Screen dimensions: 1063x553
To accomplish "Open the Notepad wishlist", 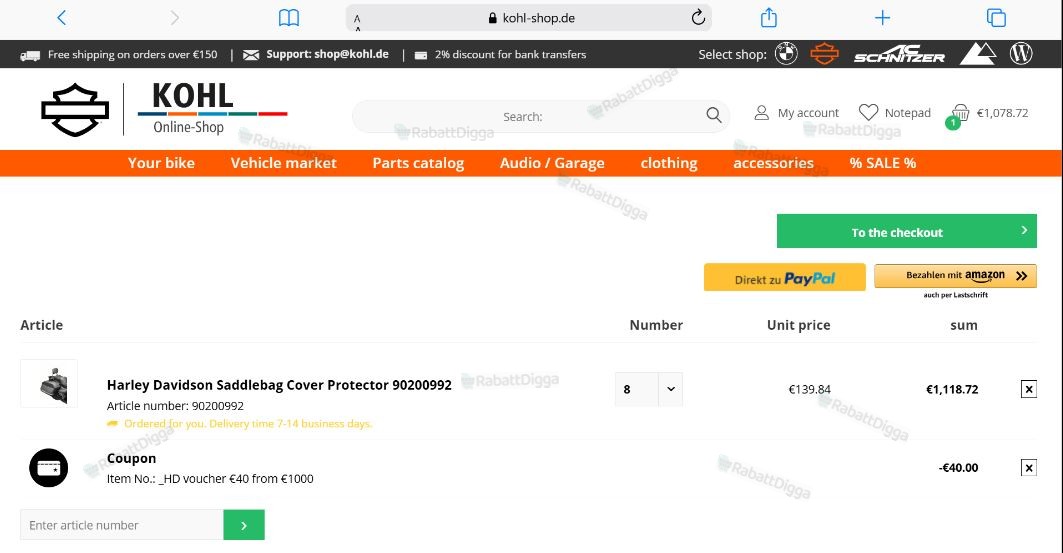I will click(x=895, y=112).
